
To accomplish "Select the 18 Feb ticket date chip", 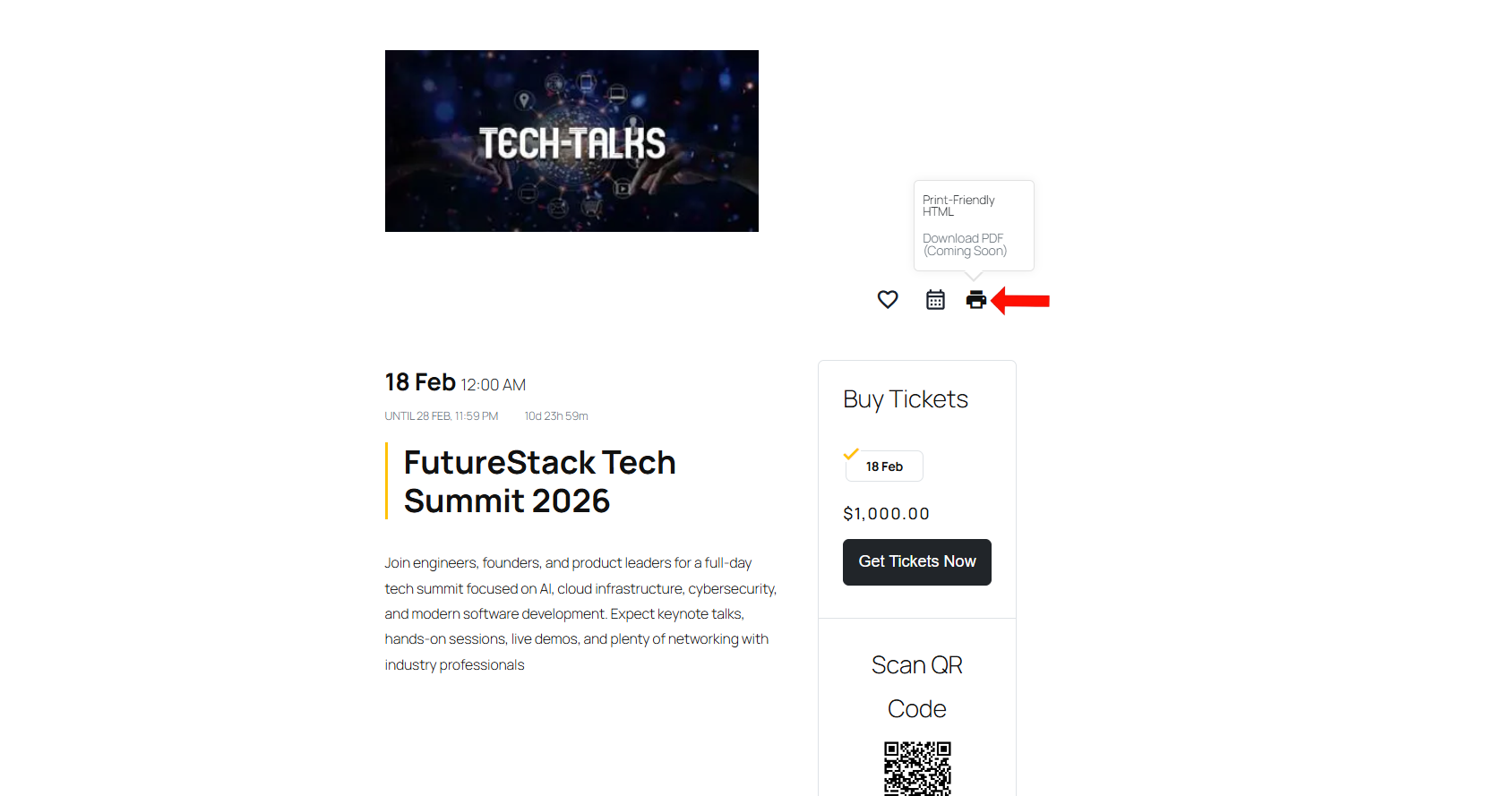I will pos(884,466).
